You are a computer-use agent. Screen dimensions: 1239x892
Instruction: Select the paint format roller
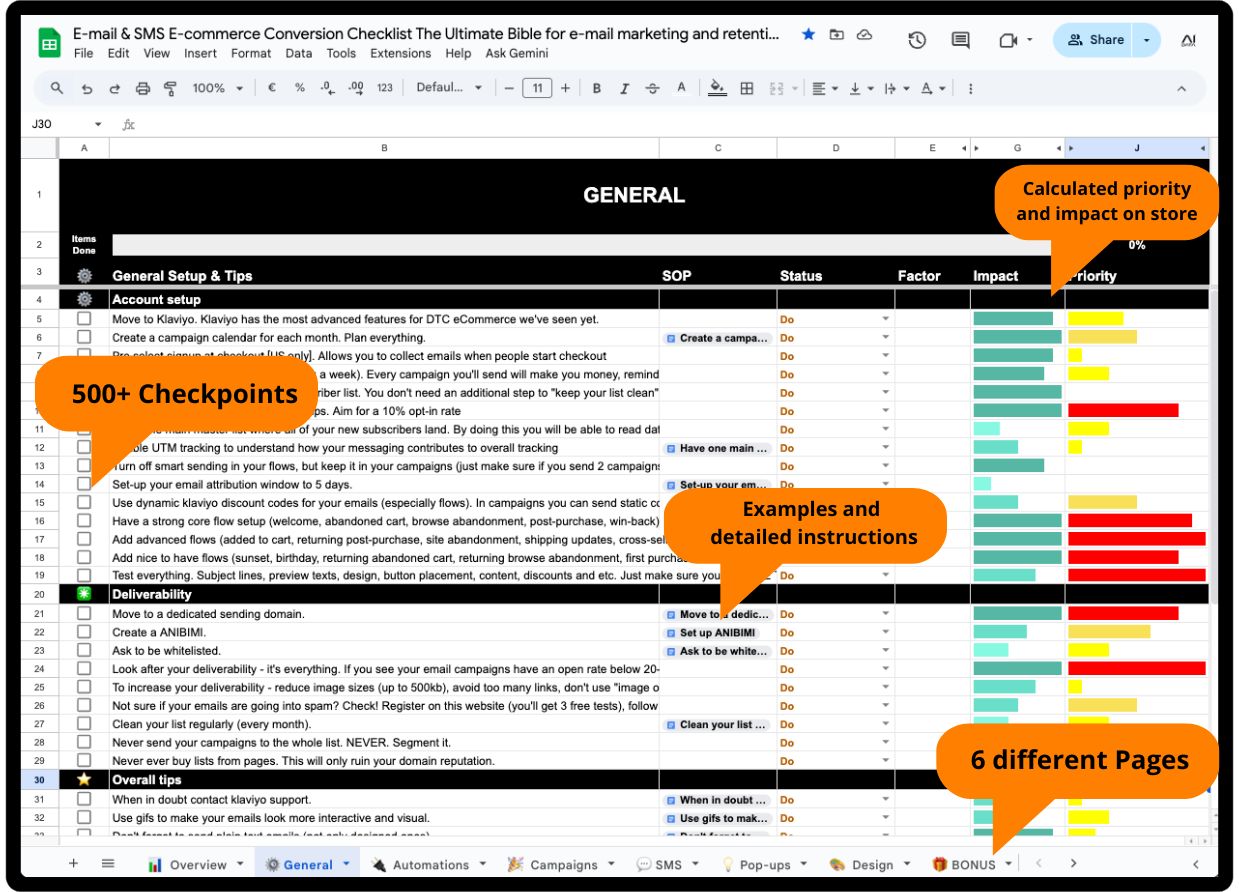tap(169, 88)
